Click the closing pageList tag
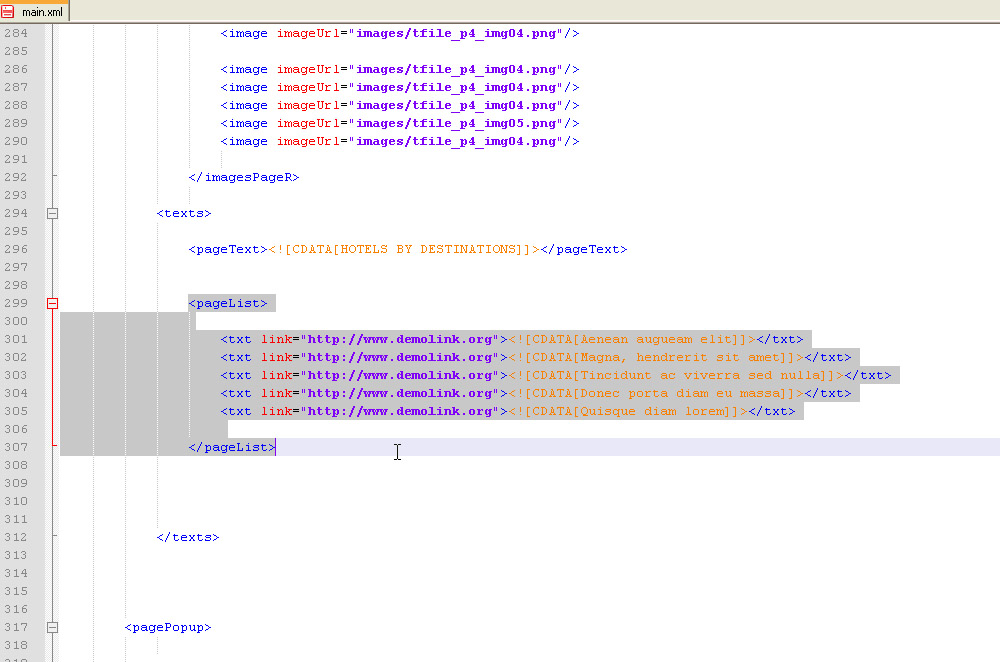Image resolution: width=1000 pixels, height=662 pixels. click(x=232, y=447)
